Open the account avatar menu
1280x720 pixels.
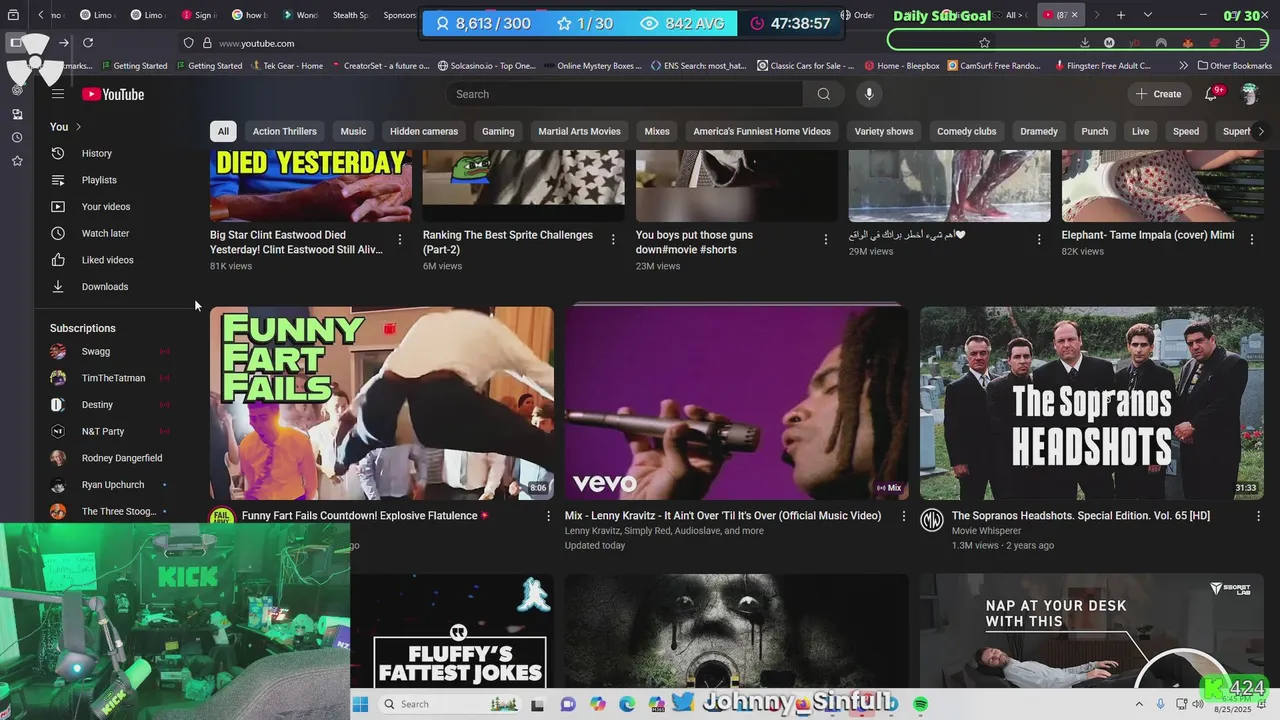(x=1249, y=94)
